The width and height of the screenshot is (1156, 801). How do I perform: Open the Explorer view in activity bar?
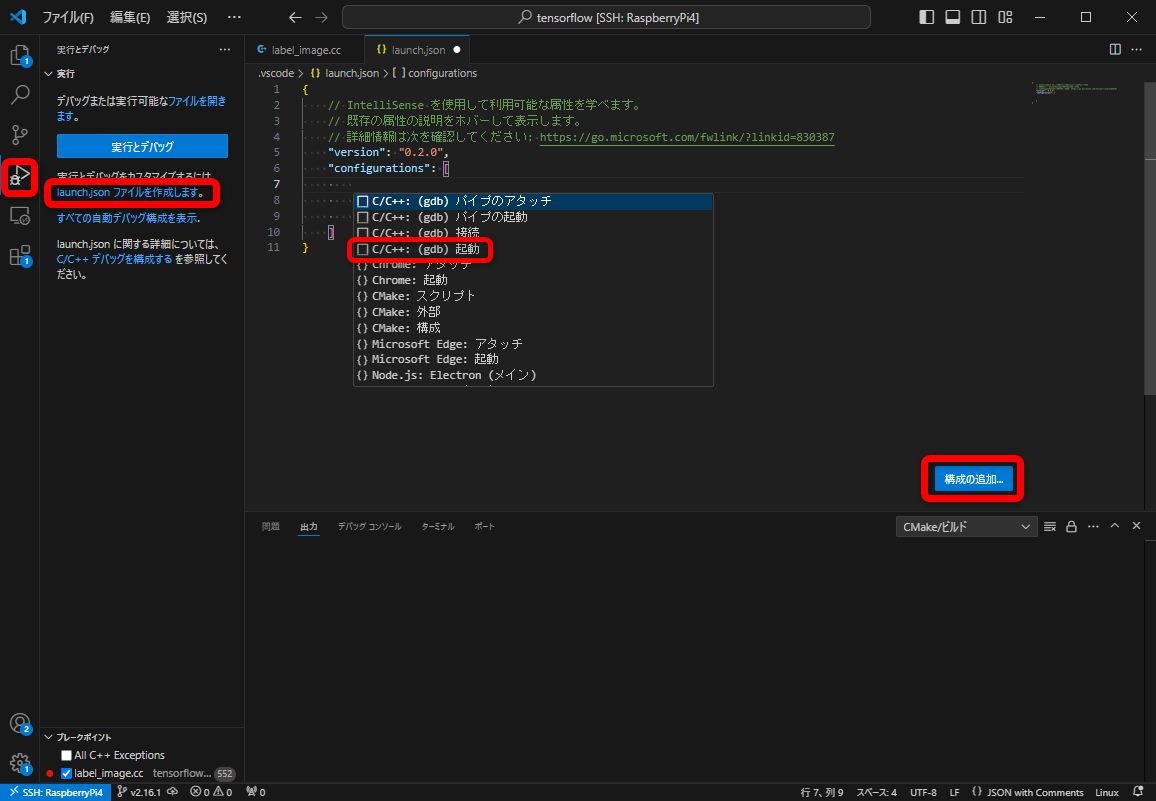coord(20,55)
